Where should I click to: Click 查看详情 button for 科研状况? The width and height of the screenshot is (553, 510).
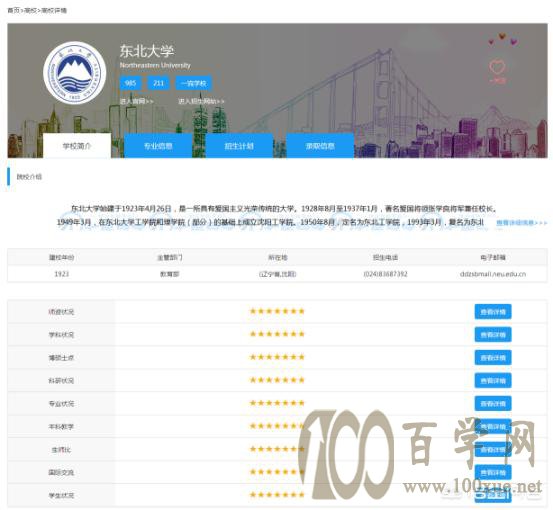click(493, 381)
